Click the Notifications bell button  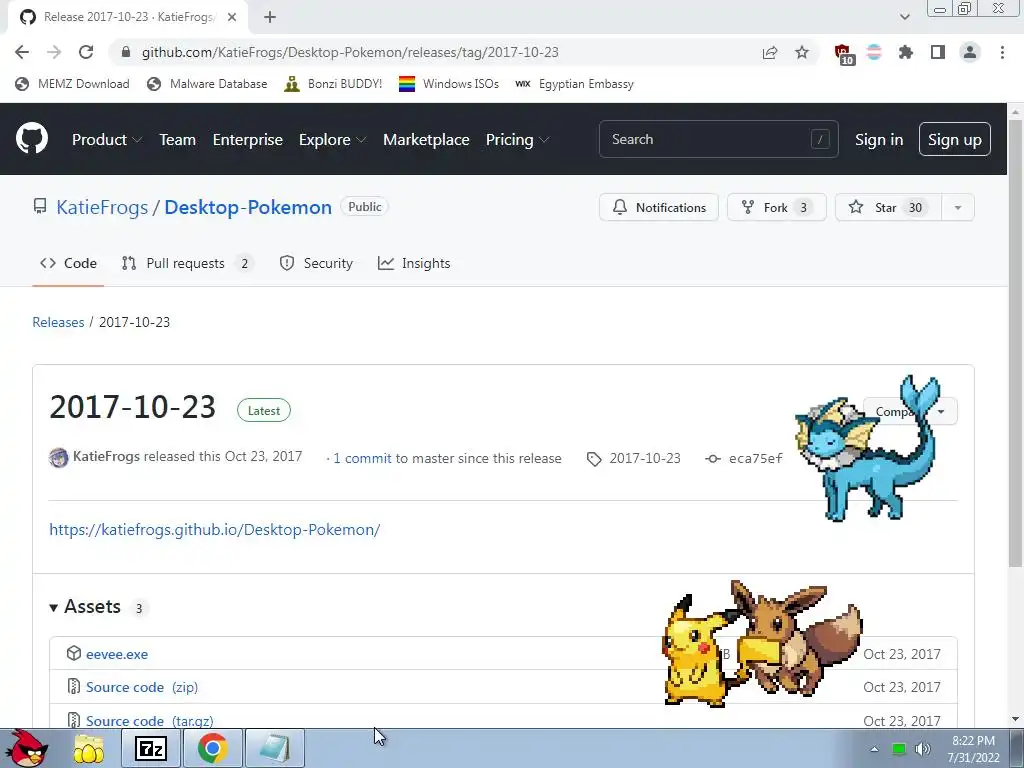659,208
